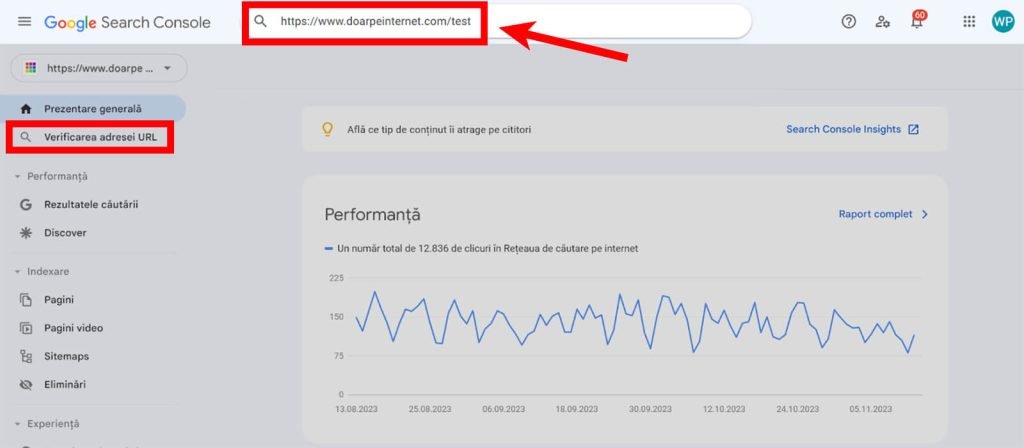This screenshot has width=1024, height=448.
Task: Open the WP account avatar
Action: tap(1002, 22)
